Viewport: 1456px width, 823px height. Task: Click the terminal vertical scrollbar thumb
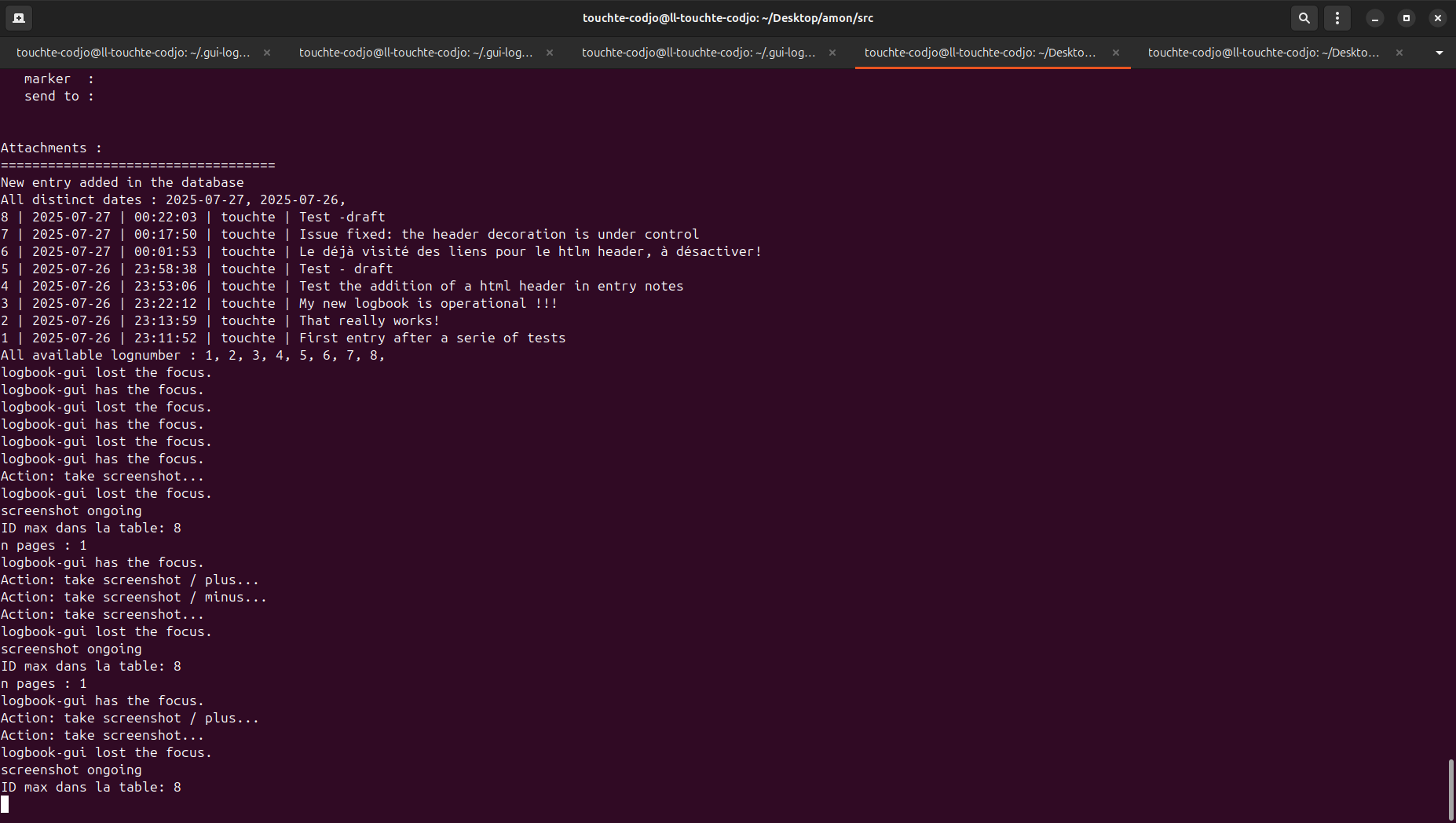coord(1451,789)
